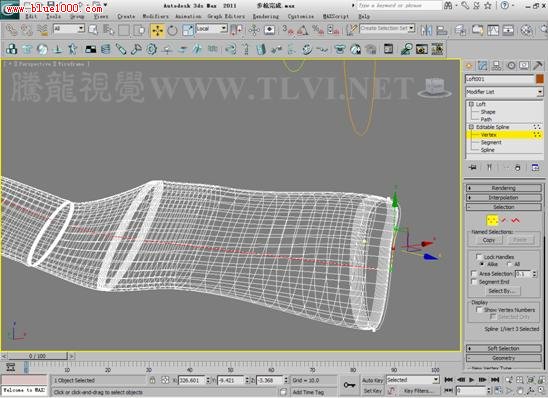Activate the Select and Rotate tool
Image resolution: width=548 pixels, height=398 pixels.
point(172,30)
